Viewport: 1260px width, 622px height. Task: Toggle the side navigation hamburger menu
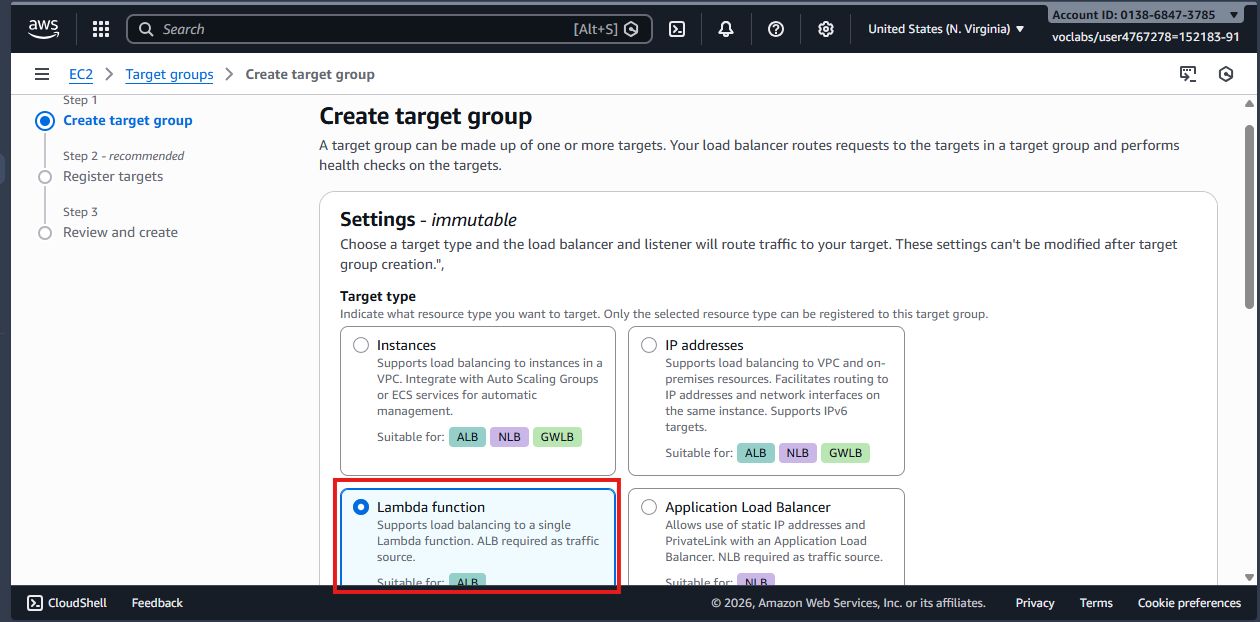[42, 74]
